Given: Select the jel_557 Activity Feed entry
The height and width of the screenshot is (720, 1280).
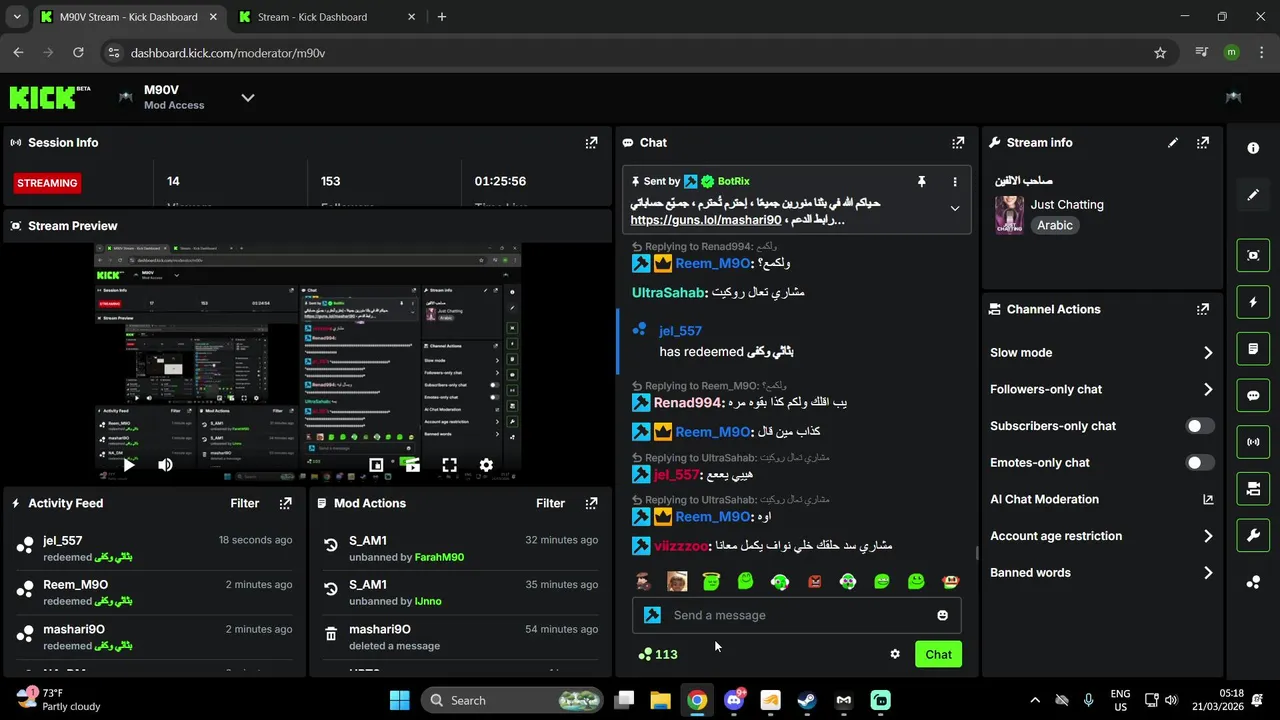Looking at the screenshot, I should tap(155, 549).
